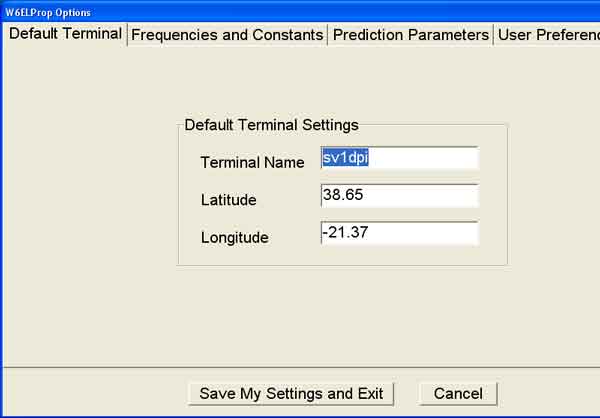
Task: Cancel the options dialog
Action: pyautogui.click(x=458, y=393)
